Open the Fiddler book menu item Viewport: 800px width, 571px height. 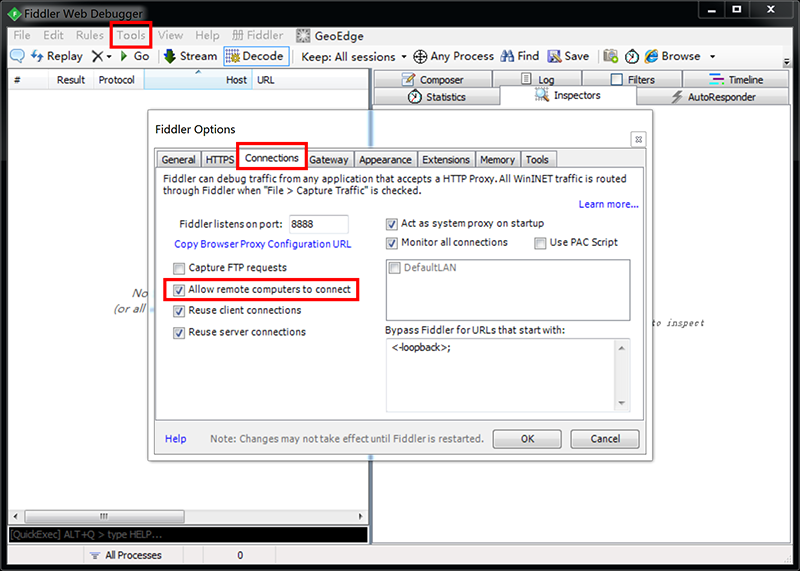(x=258, y=35)
